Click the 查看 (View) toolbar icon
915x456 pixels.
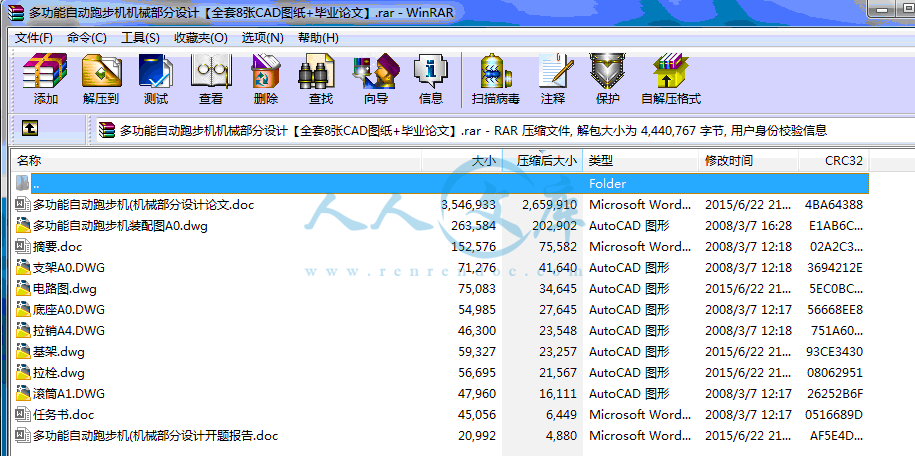point(211,71)
